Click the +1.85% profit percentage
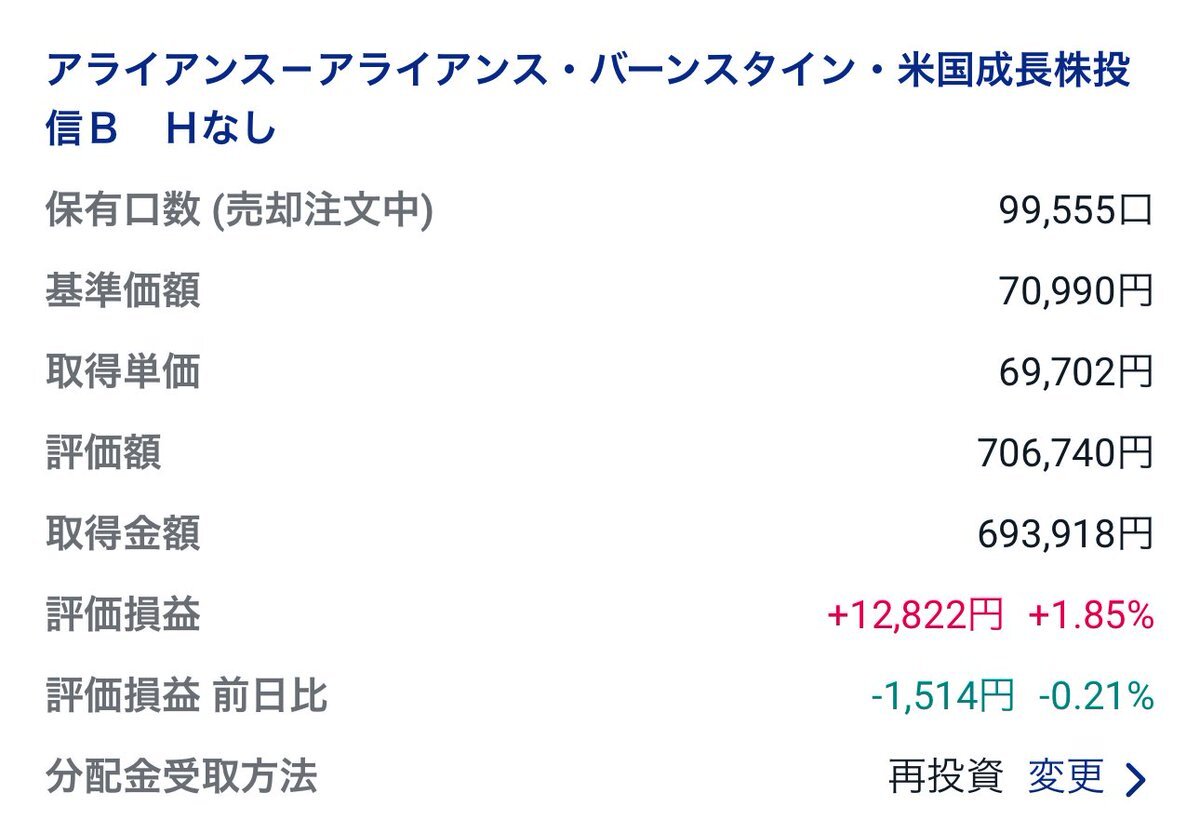The height and width of the screenshot is (820, 1200). [x=1091, y=615]
